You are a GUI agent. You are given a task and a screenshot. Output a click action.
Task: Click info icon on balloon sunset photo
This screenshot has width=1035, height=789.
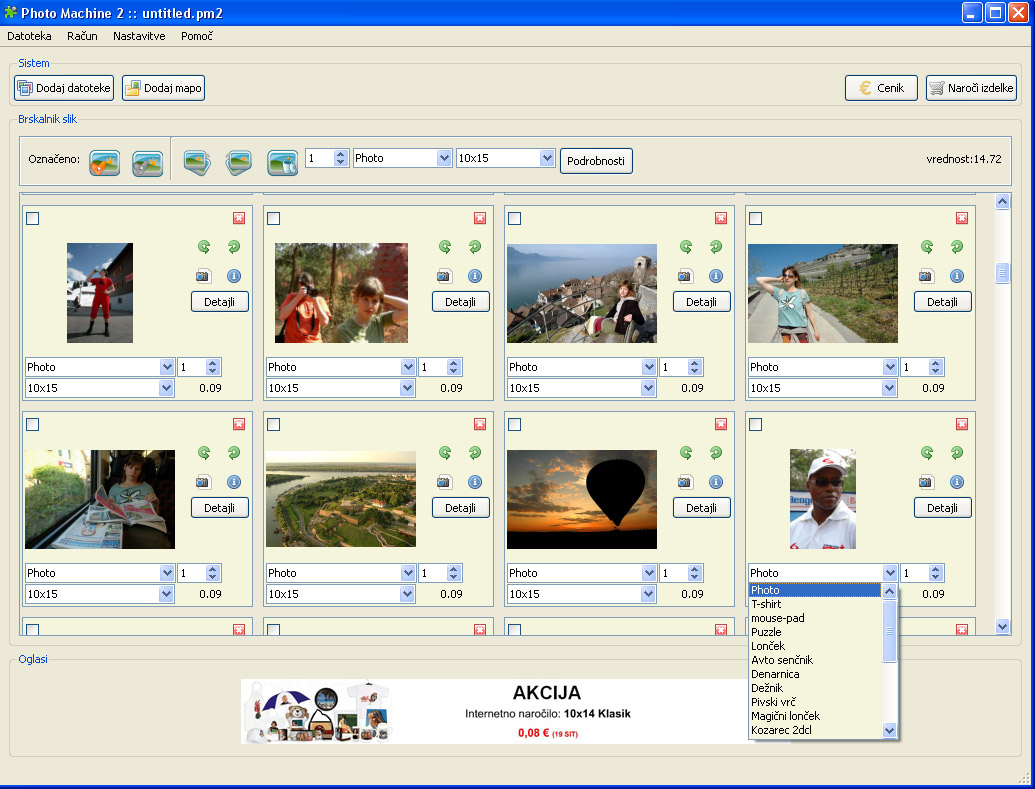[x=716, y=482]
